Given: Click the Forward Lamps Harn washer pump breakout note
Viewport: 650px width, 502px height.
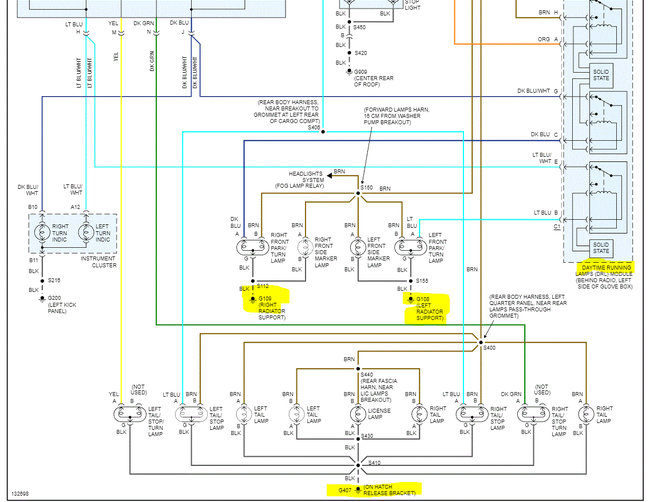Looking at the screenshot, I should pos(396,116).
